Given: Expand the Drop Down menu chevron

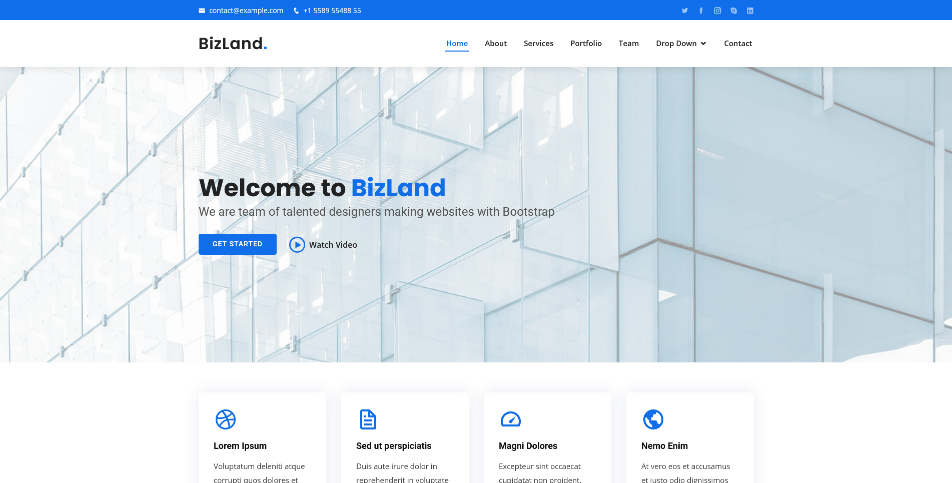Looking at the screenshot, I should click(704, 44).
